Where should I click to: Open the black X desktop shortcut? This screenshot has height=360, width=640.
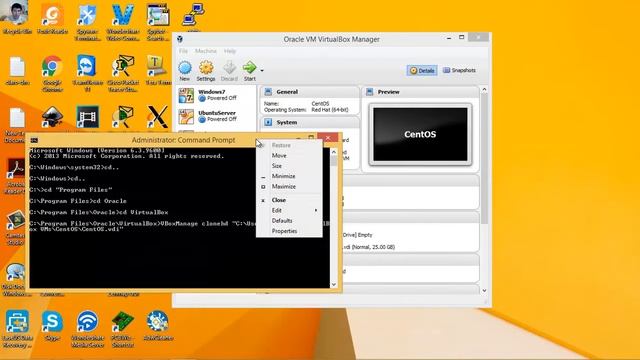click(x=158, y=117)
